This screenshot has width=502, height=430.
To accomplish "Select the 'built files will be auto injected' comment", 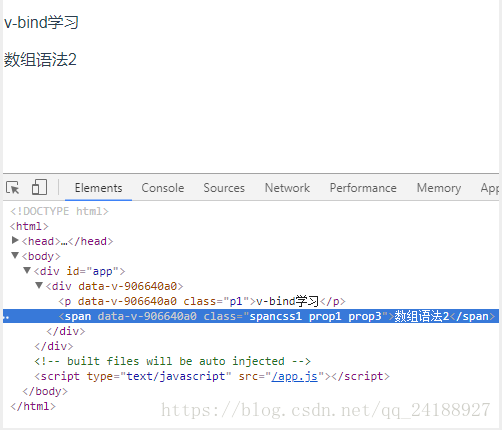I will [x=172, y=361].
